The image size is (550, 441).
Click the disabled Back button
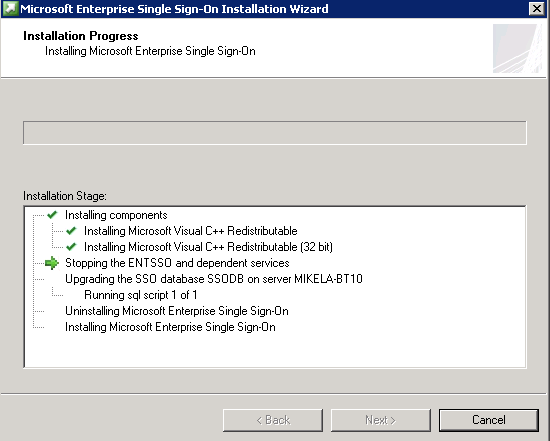point(273,420)
